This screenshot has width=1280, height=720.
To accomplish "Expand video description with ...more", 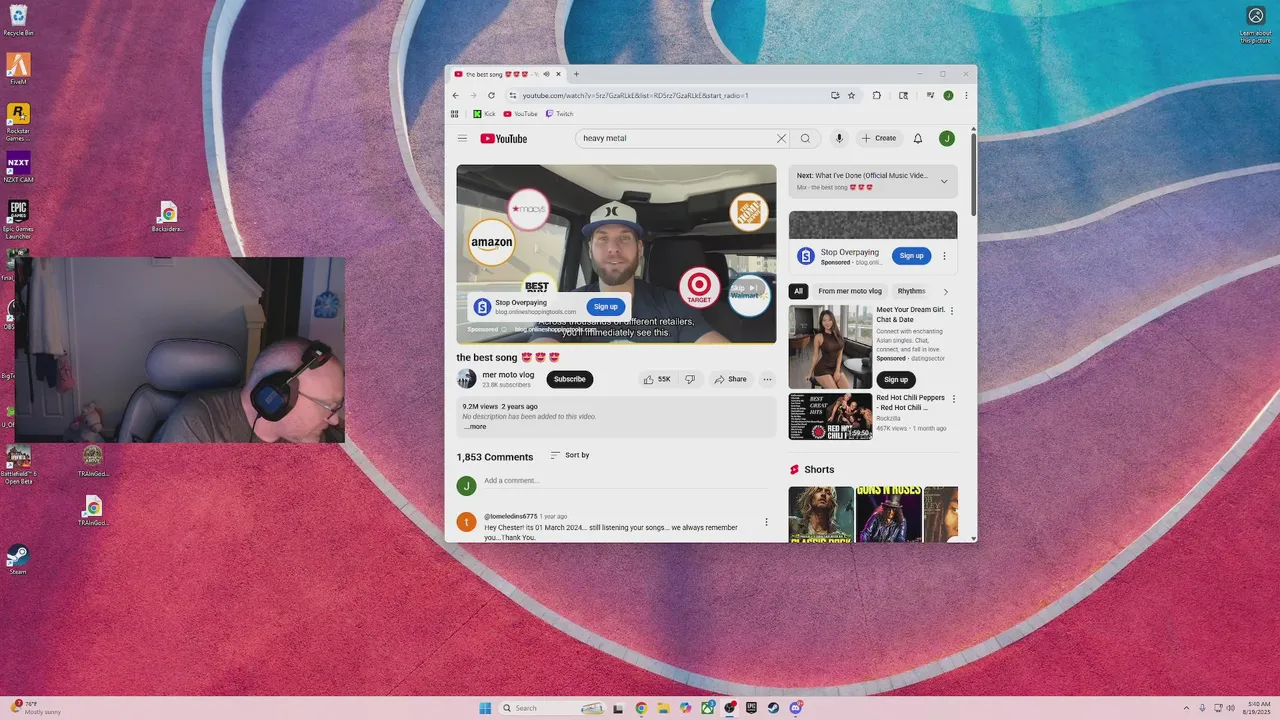I will pyautogui.click(x=475, y=427).
